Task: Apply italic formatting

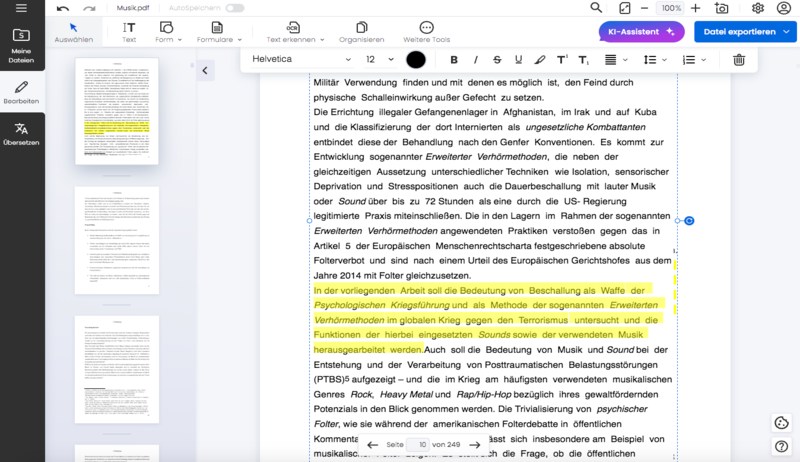Action: tap(476, 60)
